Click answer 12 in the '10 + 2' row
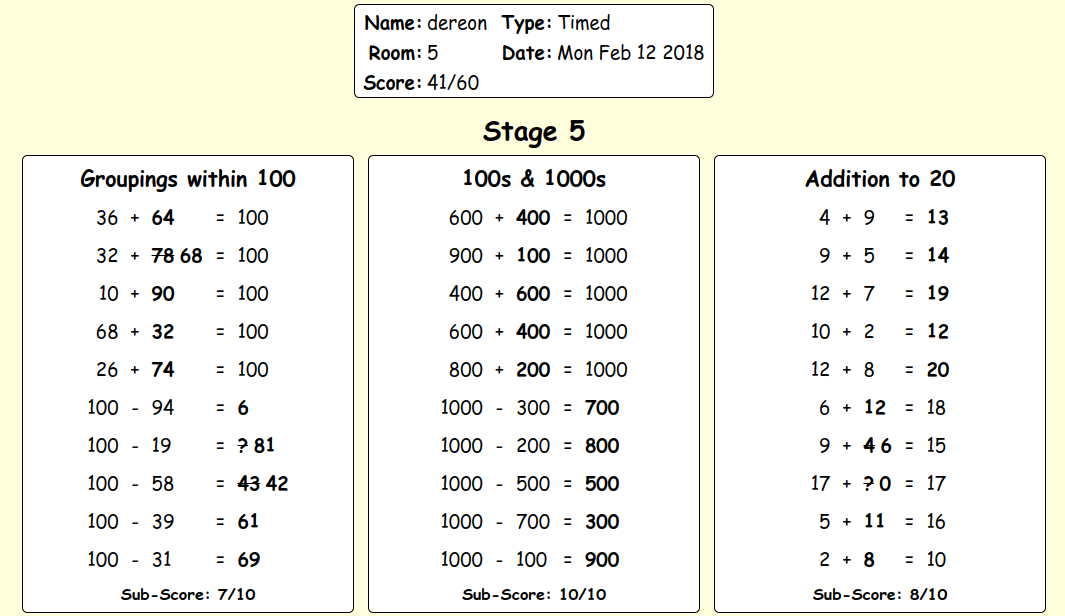The height and width of the screenshot is (616, 1065). (938, 332)
